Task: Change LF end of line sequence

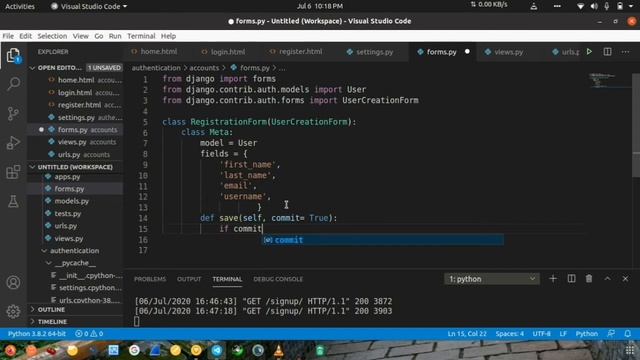Action: (563, 333)
